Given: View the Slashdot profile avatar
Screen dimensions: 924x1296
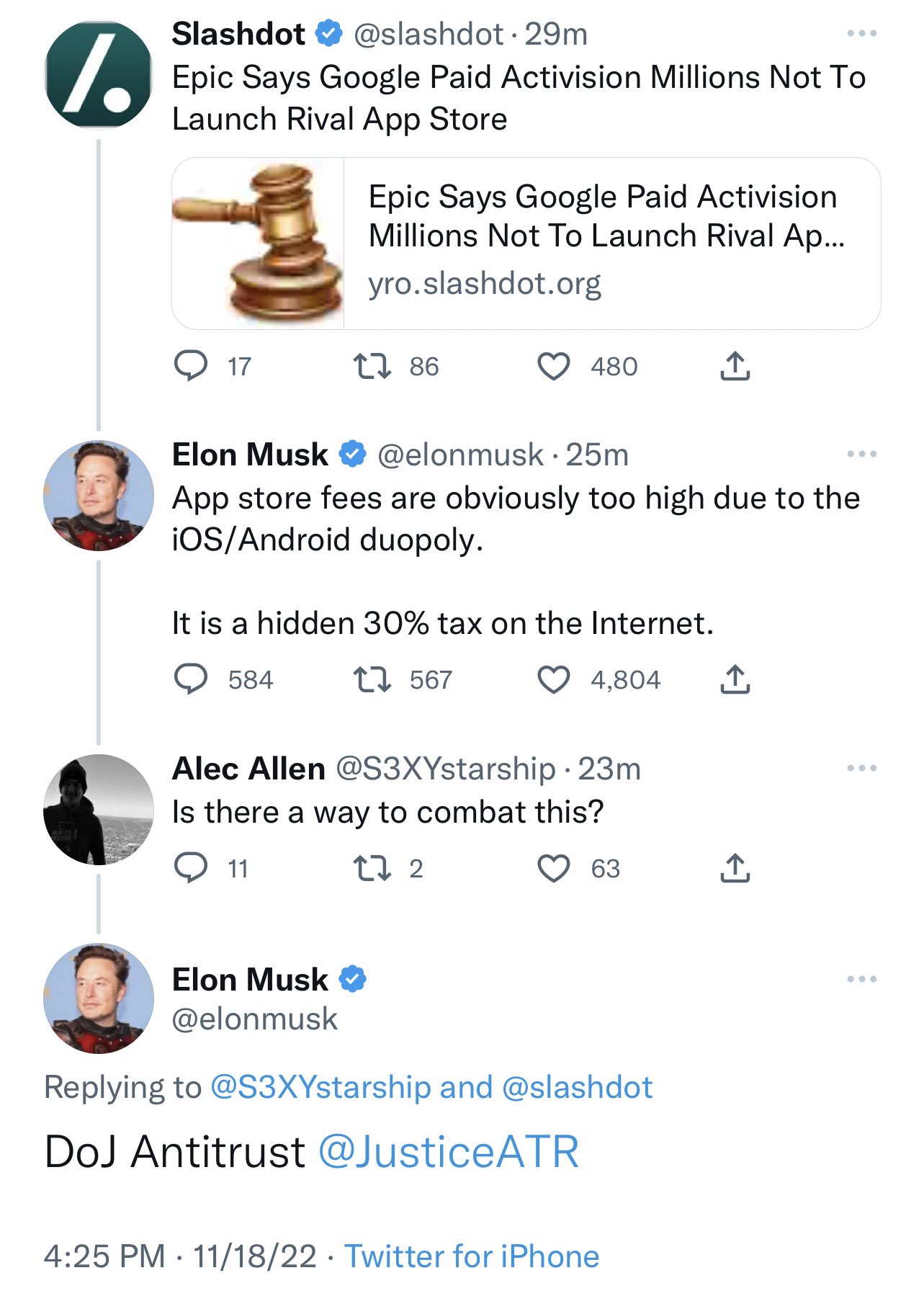Looking at the screenshot, I should tap(99, 74).
